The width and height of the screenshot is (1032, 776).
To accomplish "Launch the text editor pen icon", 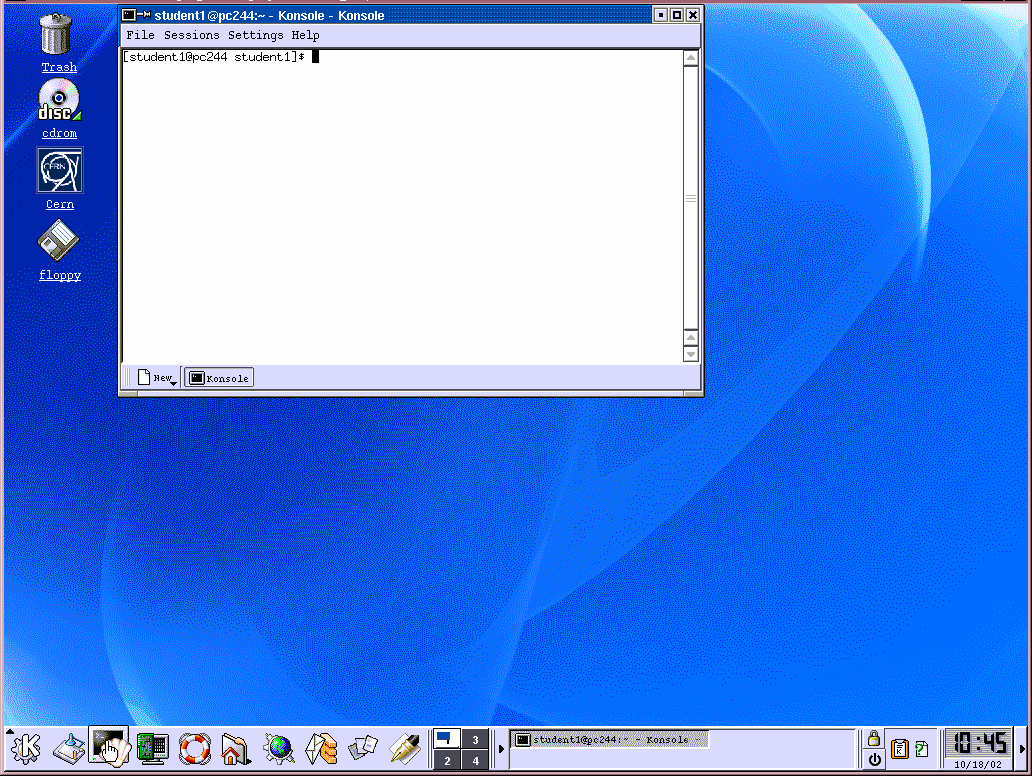I will (405, 748).
